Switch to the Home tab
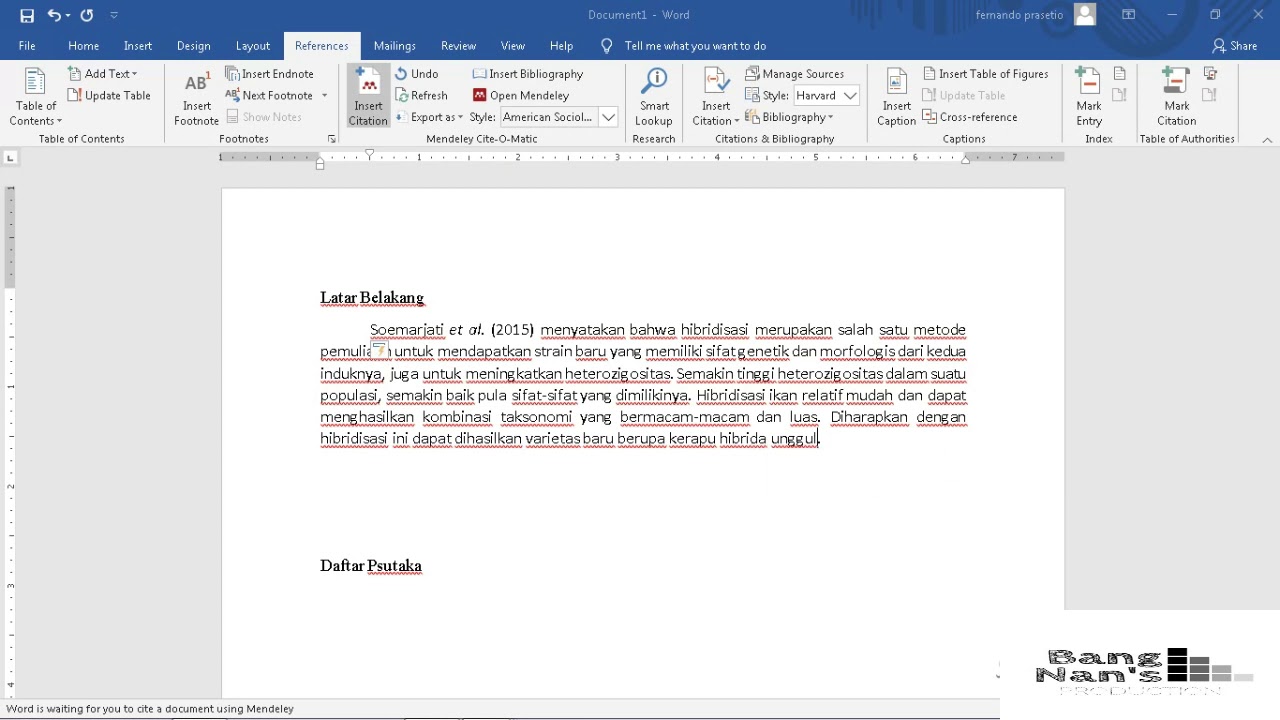The image size is (1280, 720). 84,46
